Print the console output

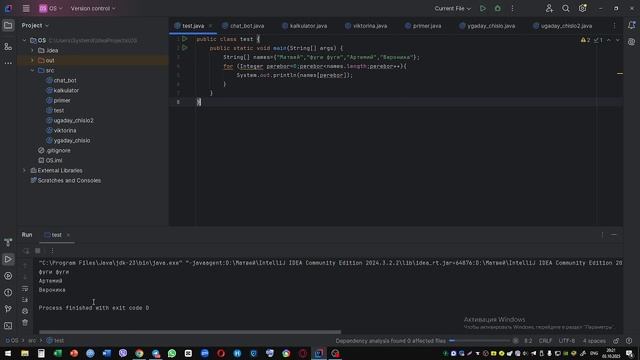pyautogui.click(x=25, y=311)
